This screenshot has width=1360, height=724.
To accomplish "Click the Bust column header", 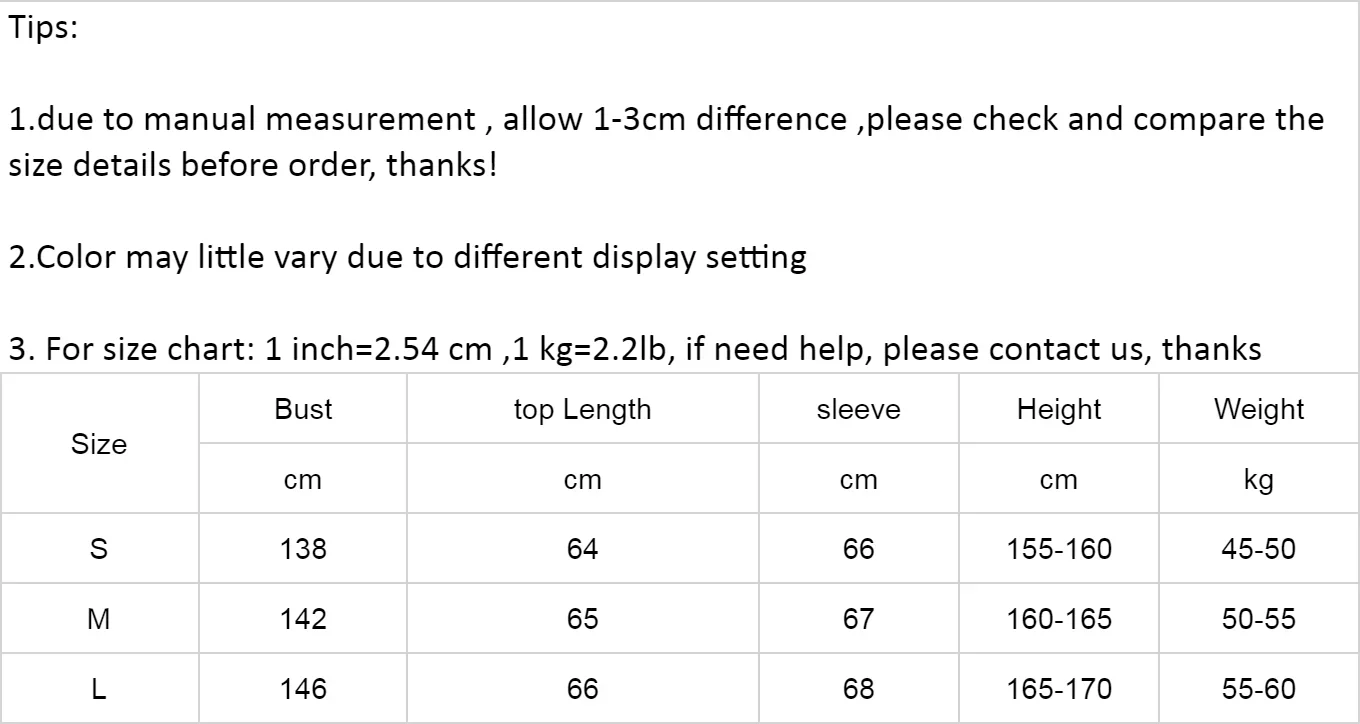I will pyautogui.click(x=303, y=409).
